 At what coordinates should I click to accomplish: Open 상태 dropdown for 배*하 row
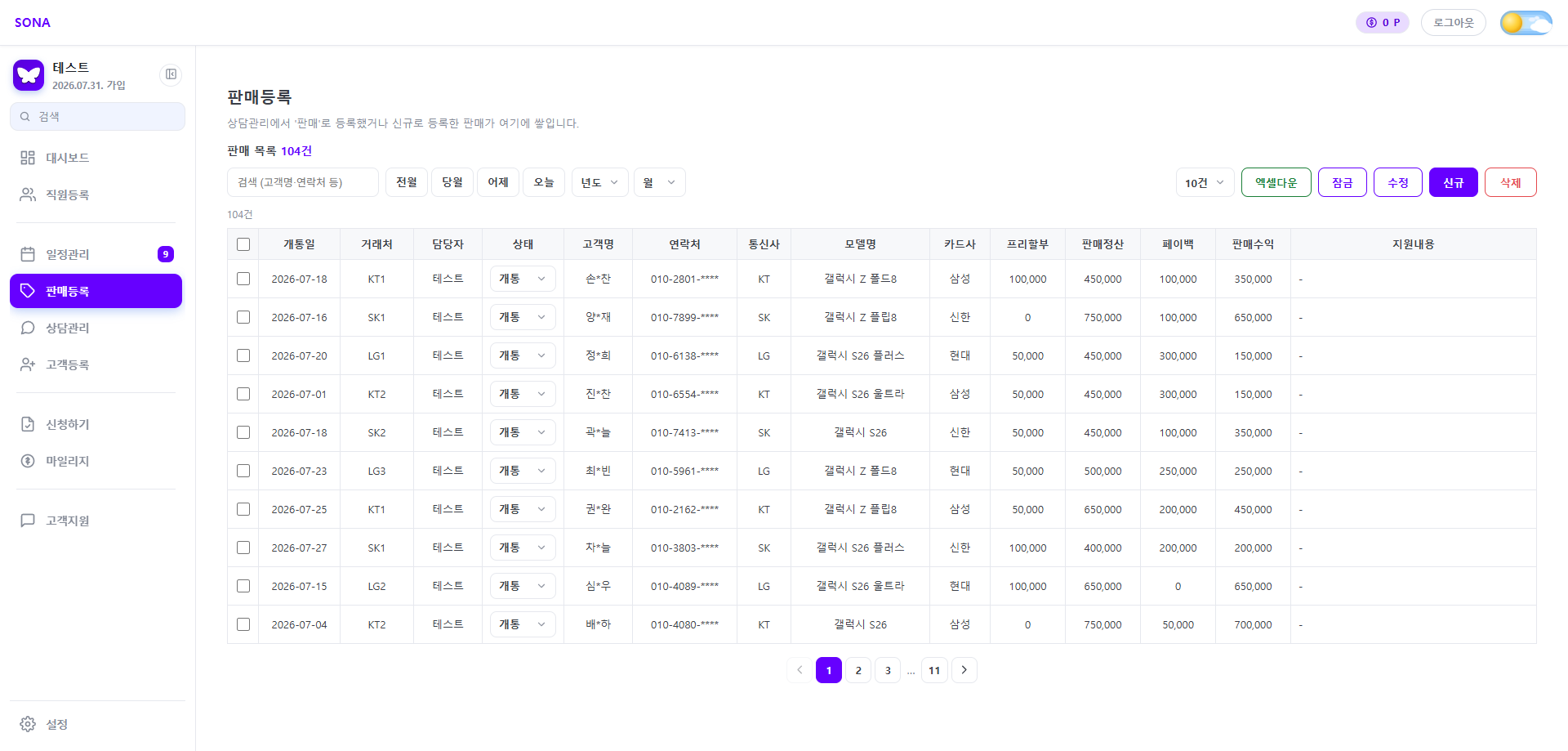[523, 624]
